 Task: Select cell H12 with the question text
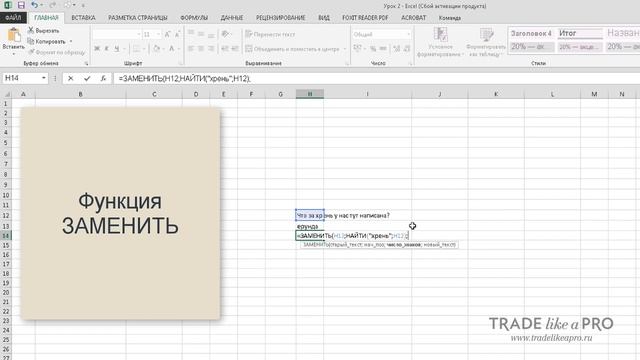tap(310, 215)
